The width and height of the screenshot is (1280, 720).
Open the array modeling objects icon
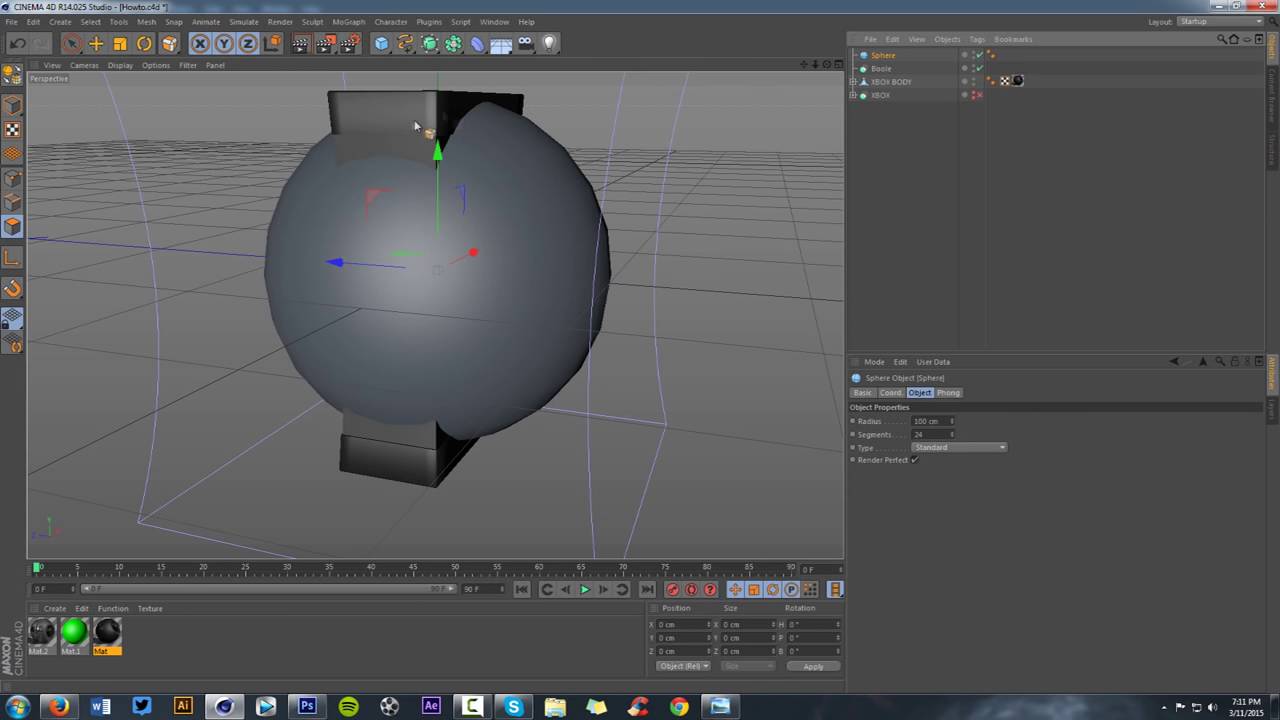(454, 43)
